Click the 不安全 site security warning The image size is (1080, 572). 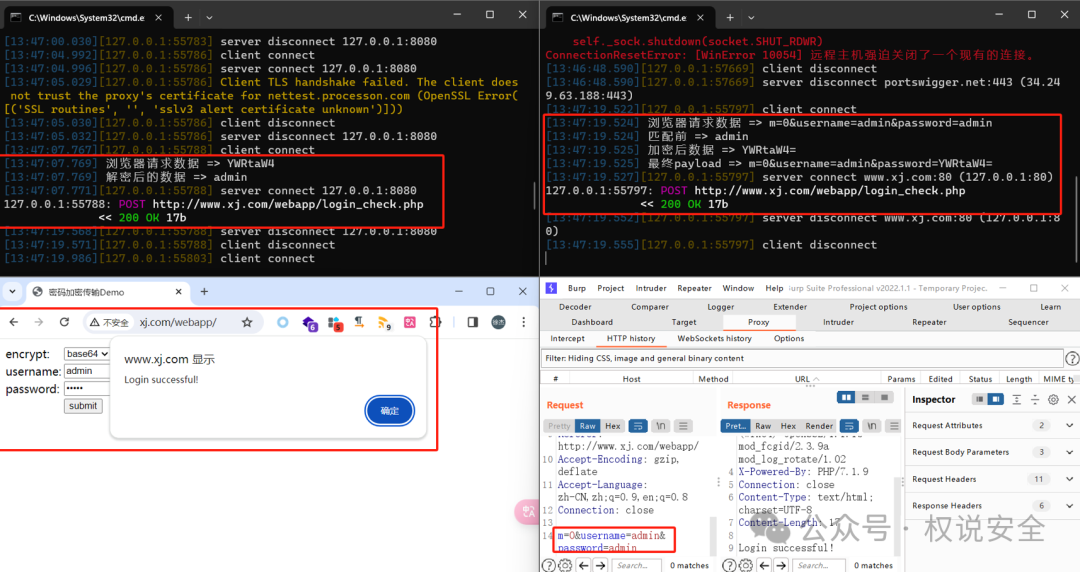pos(110,323)
